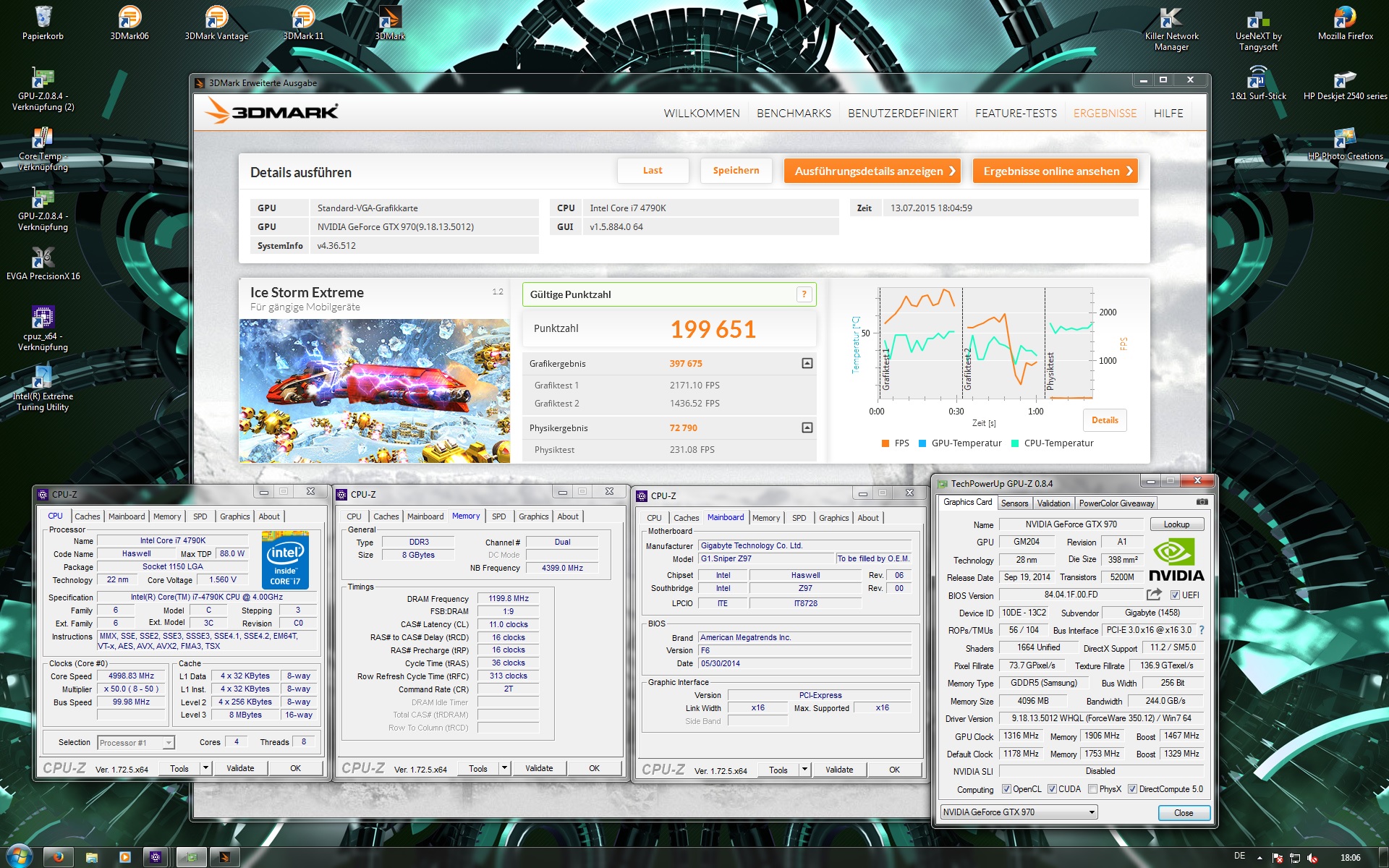Click the Close button in GPU-Z

(1184, 813)
